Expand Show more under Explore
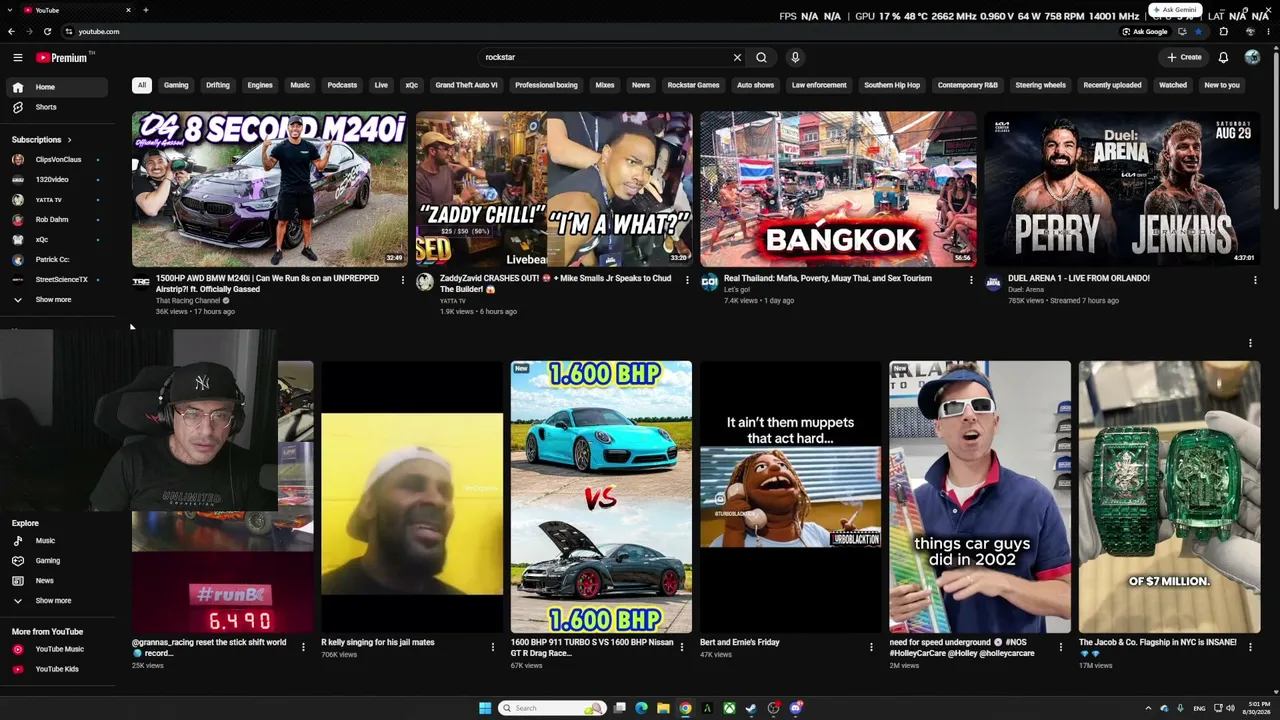The height and width of the screenshot is (720, 1280). 56,601
